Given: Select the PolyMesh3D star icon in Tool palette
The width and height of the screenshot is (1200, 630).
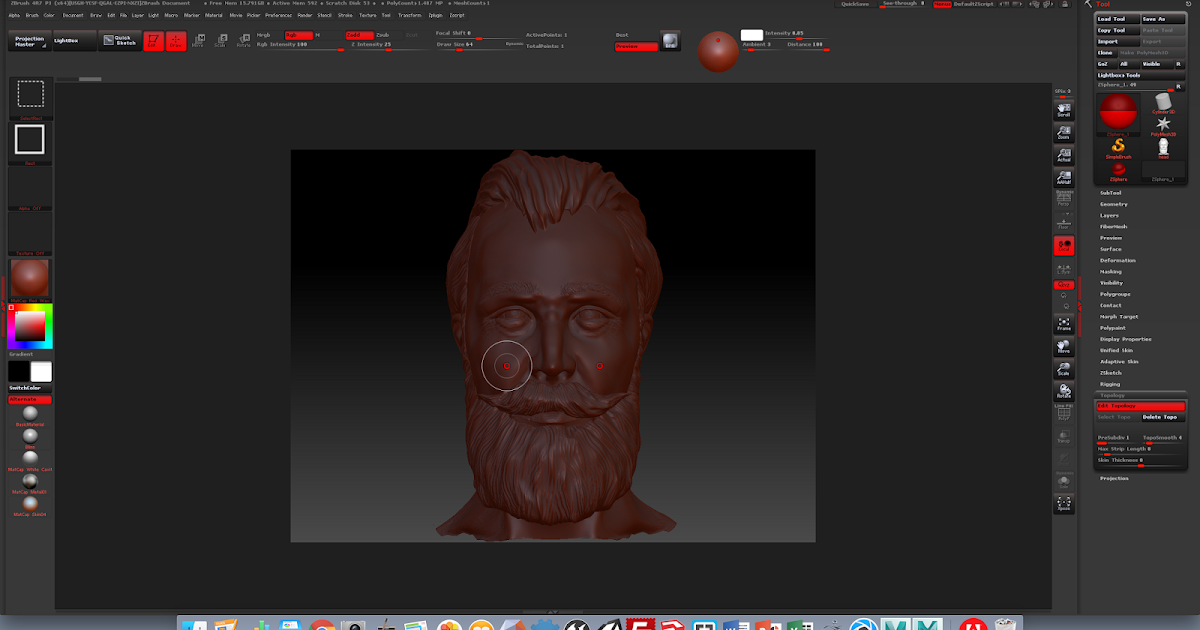Looking at the screenshot, I should [x=1163, y=124].
